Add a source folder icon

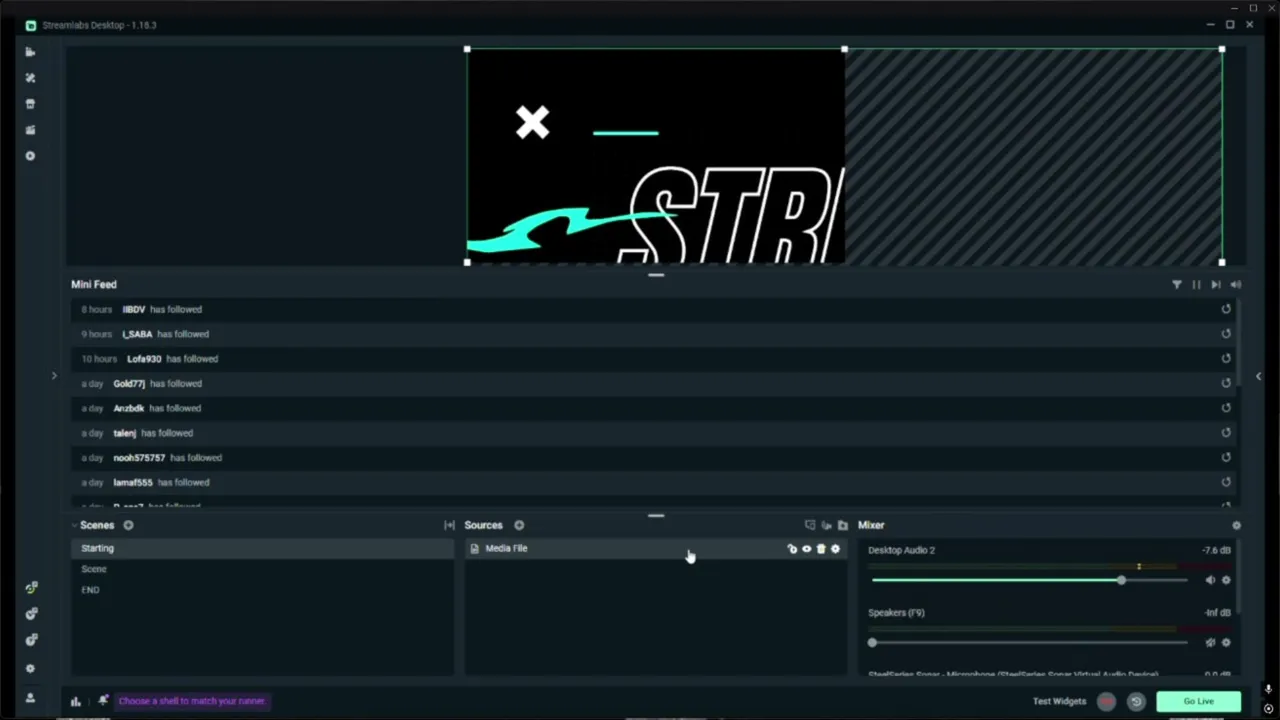[842, 525]
